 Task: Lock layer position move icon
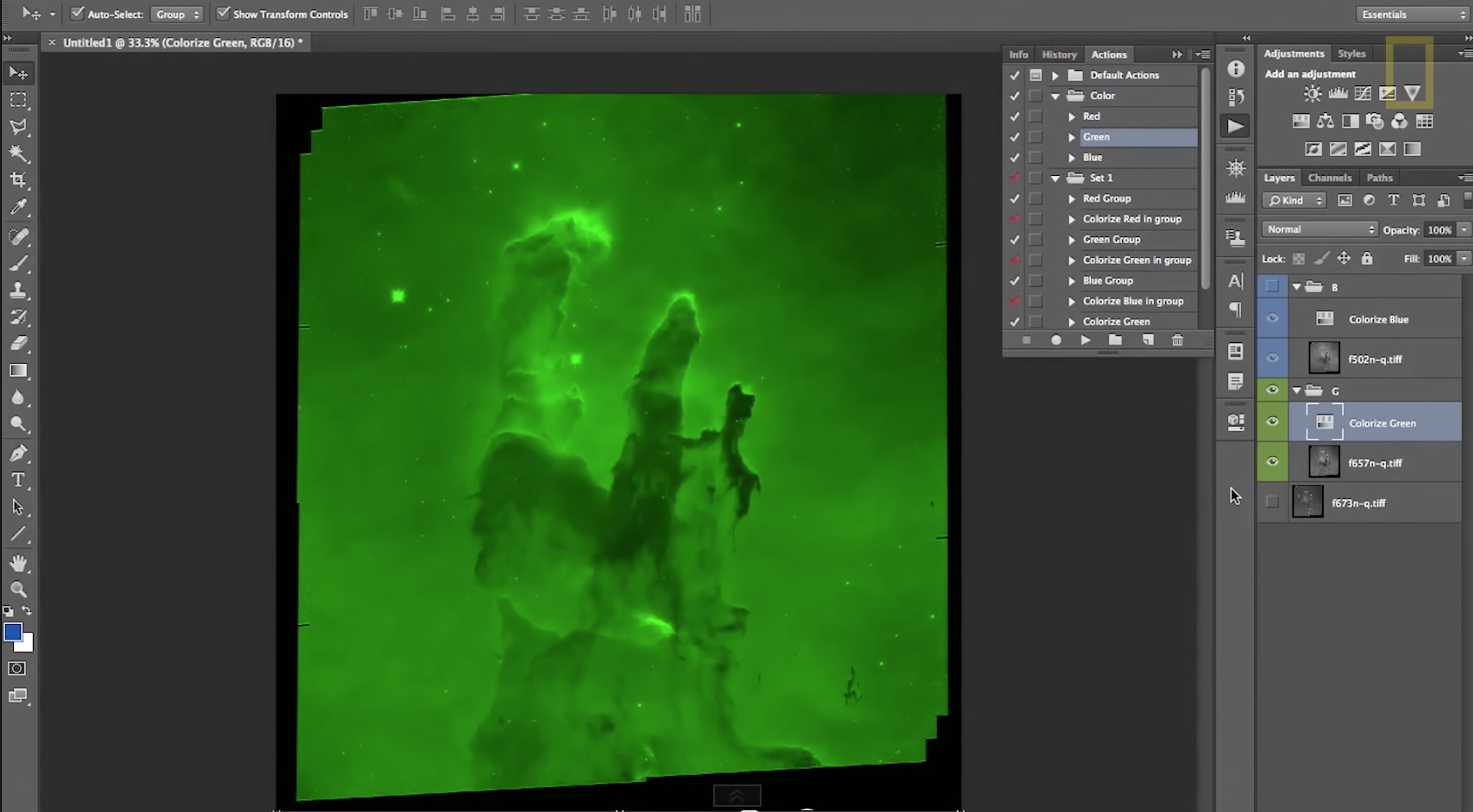1344,259
